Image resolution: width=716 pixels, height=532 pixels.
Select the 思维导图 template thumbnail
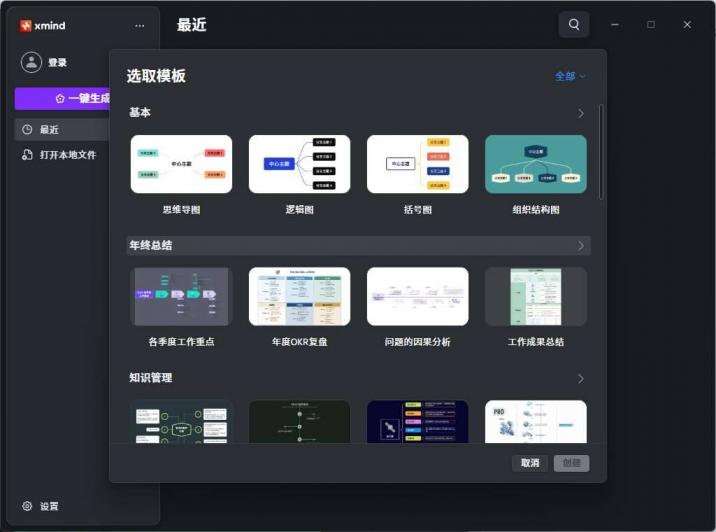(181, 164)
